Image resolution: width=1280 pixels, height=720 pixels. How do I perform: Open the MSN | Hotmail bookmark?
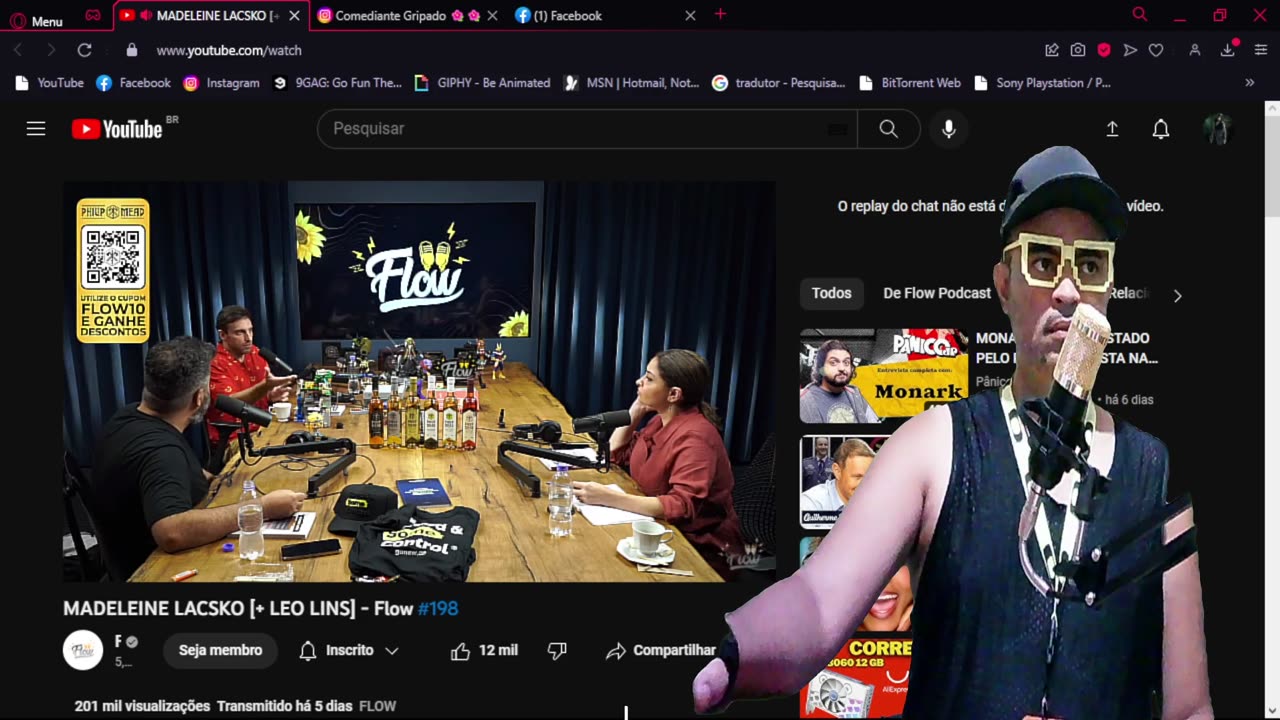tap(631, 83)
